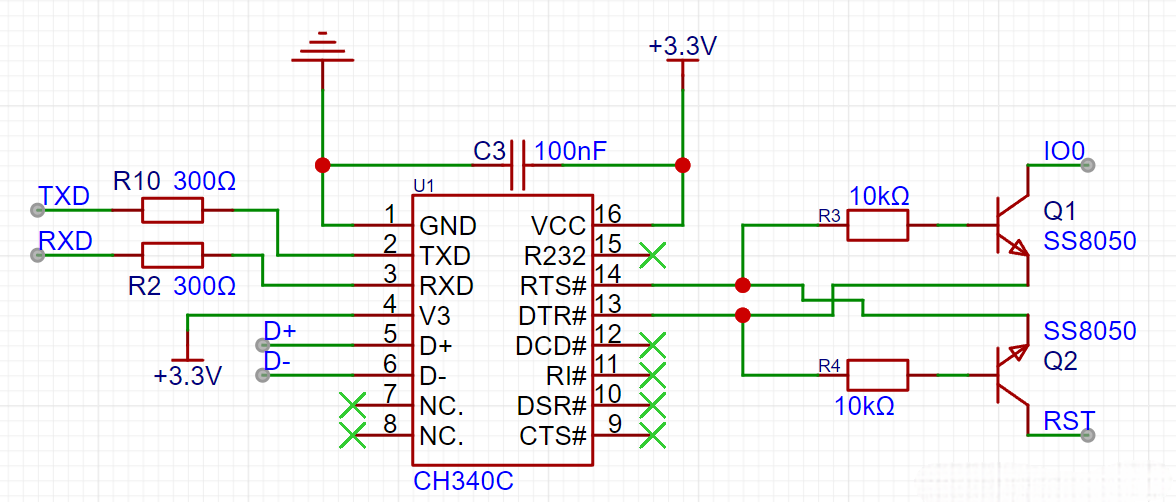
Task: Select no-connect marker on pin 12 DCD#
Action: [x=653, y=345]
